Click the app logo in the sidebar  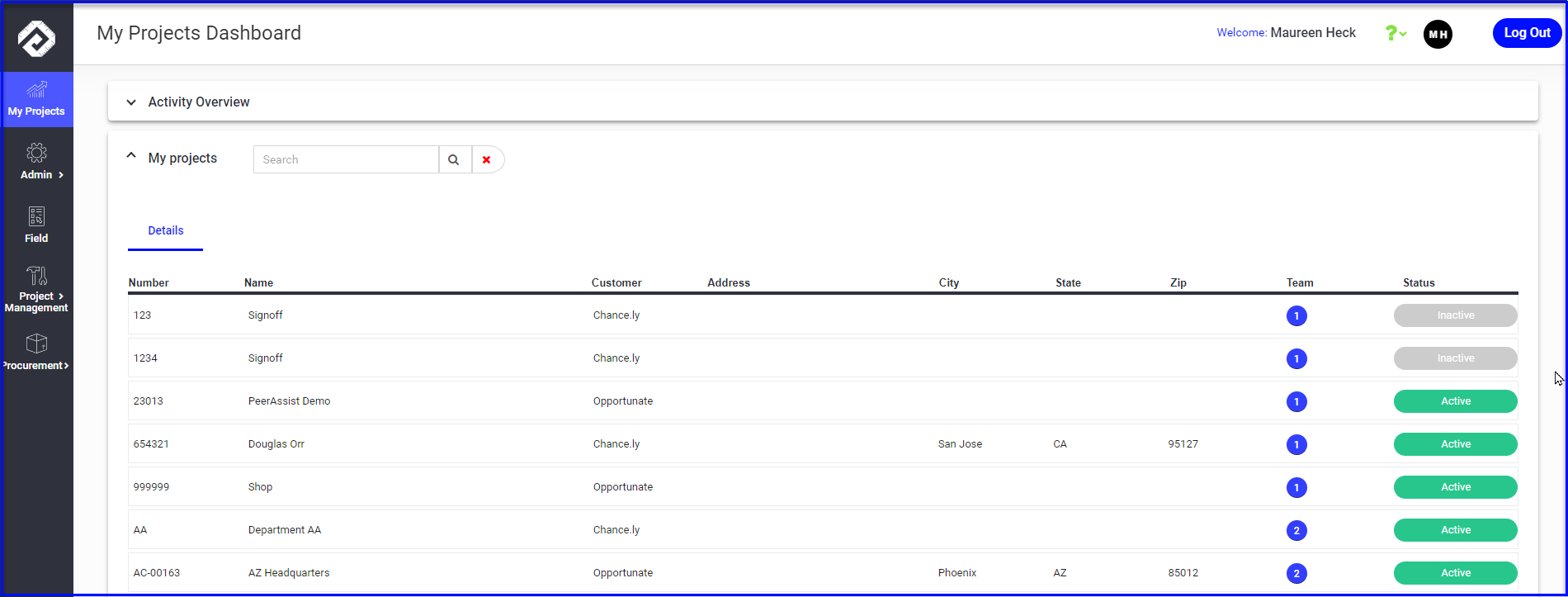pos(36,38)
